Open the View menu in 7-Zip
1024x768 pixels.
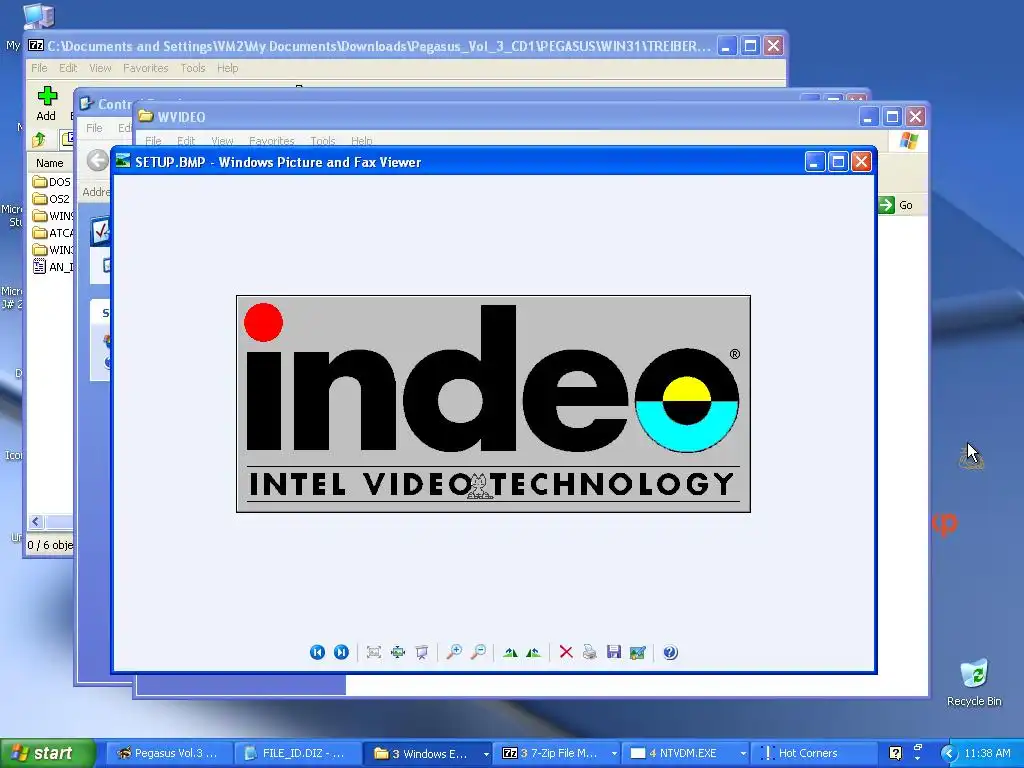click(100, 68)
